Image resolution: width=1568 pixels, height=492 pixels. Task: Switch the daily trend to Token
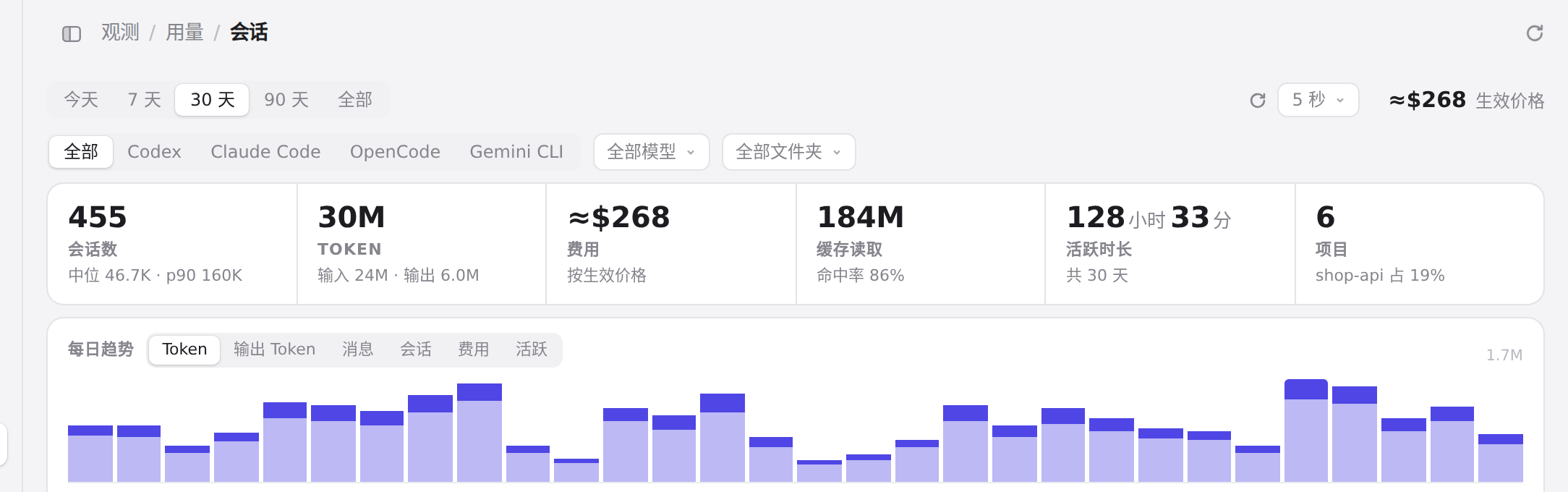click(x=184, y=349)
